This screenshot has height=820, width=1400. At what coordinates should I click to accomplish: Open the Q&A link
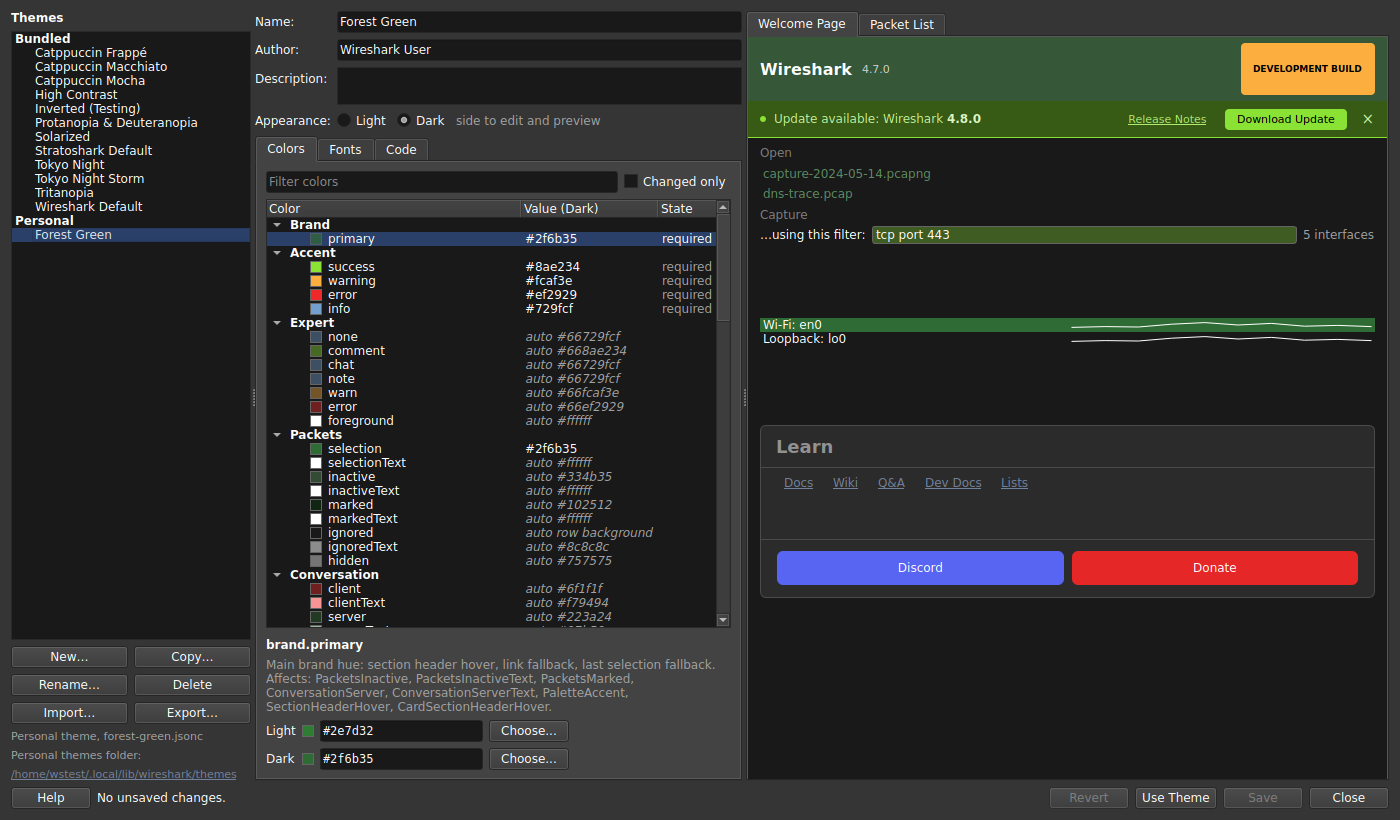click(891, 483)
